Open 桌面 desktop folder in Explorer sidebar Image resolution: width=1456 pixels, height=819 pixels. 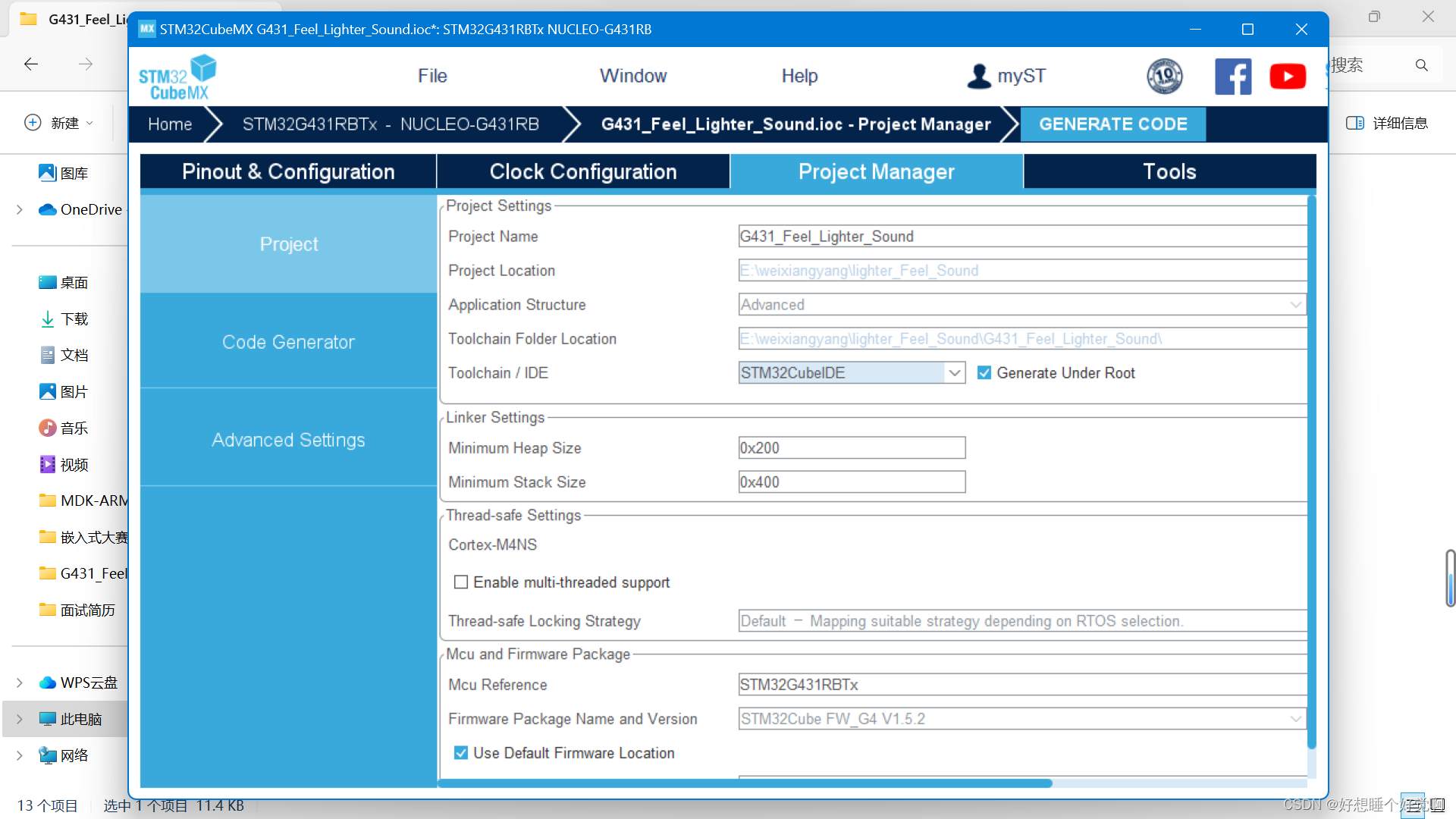tap(64, 282)
